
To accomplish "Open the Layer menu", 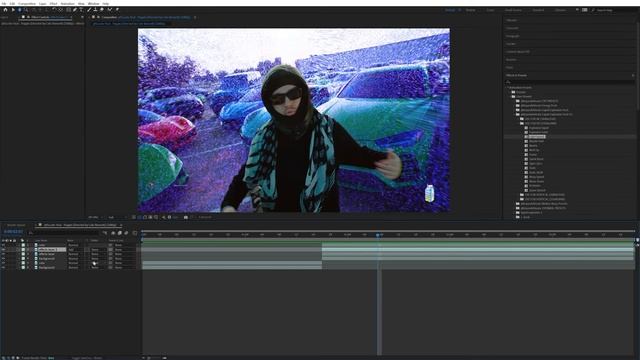I will pos(42,3).
